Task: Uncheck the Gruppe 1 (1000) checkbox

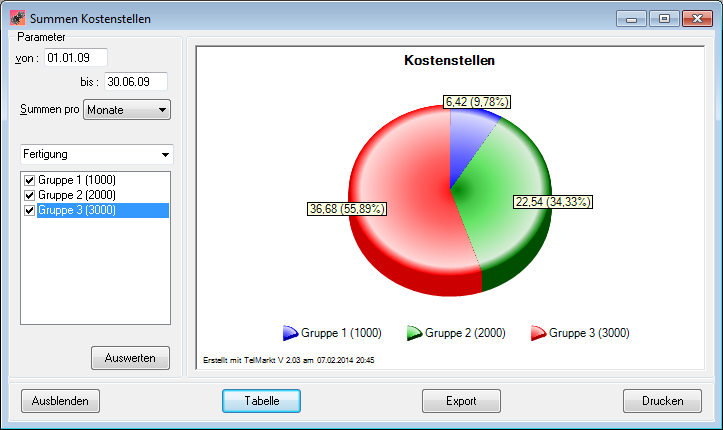Action: click(x=29, y=180)
